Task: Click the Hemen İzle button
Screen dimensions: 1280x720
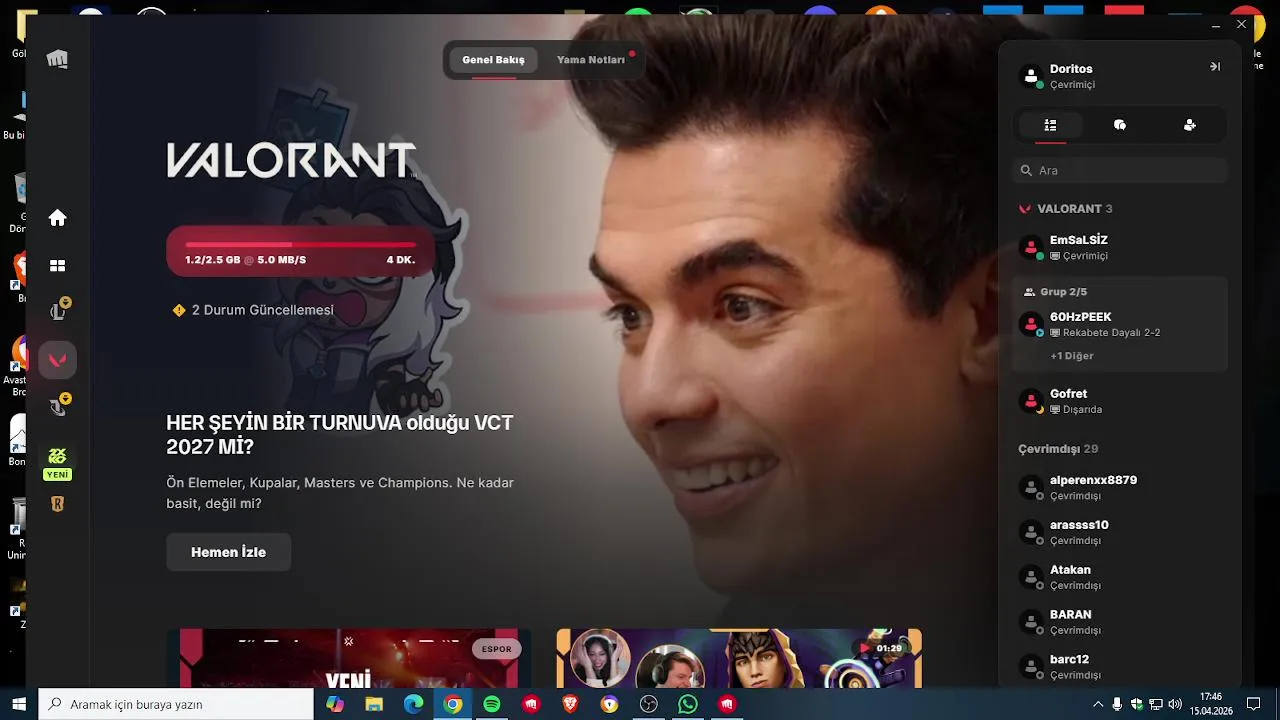Action: tap(229, 552)
